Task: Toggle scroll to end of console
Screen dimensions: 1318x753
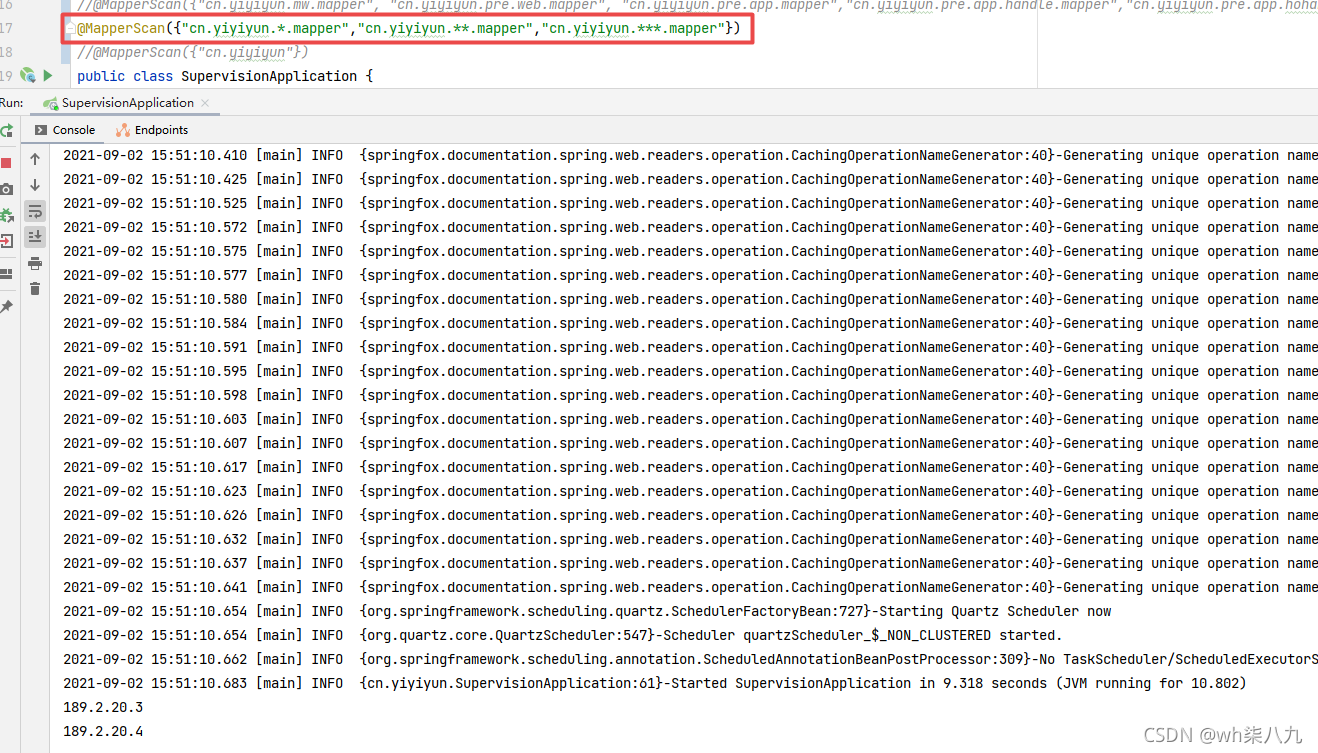Action: click(35, 237)
